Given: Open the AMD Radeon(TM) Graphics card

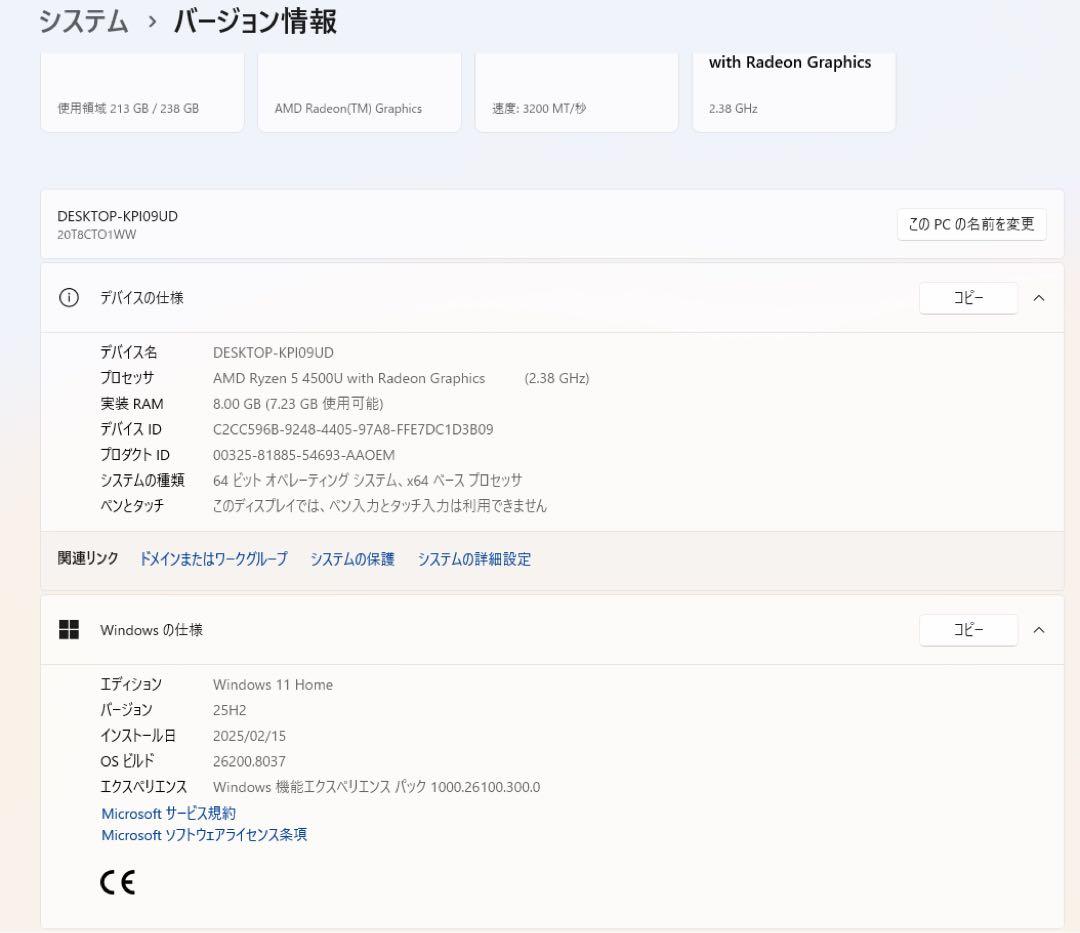Looking at the screenshot, I should tap(359, 91).
